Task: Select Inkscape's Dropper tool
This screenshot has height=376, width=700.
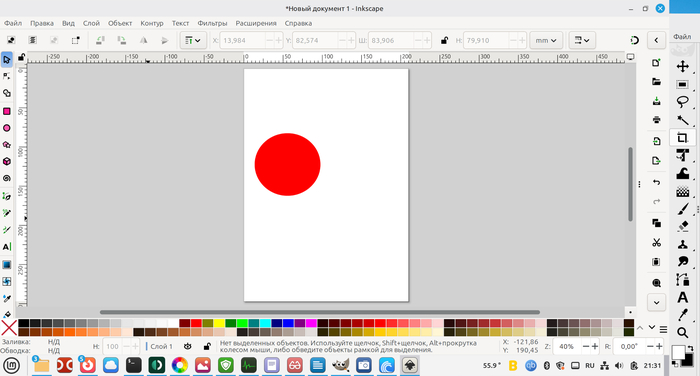Action: (x=7, y=298)
